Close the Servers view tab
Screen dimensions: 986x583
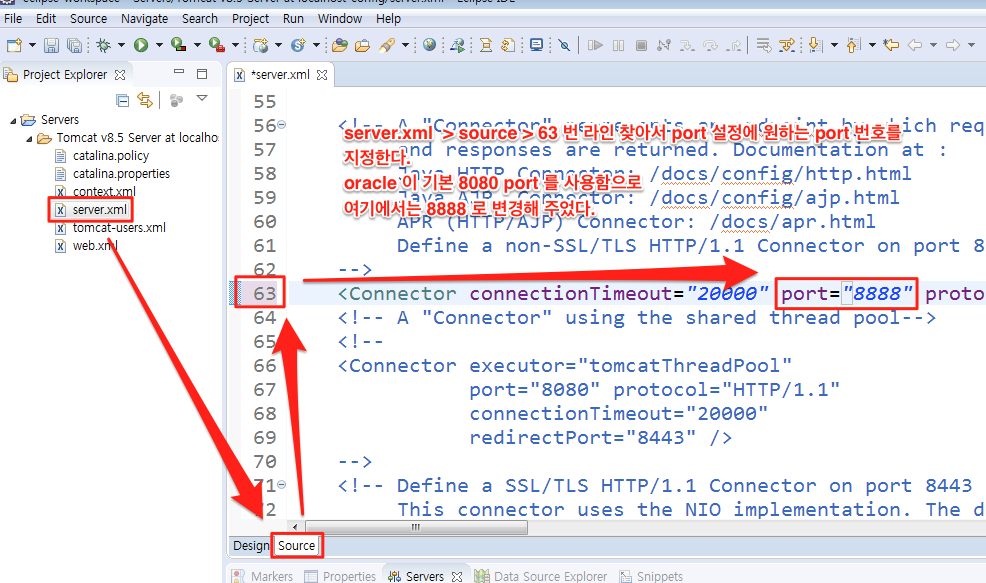click(x=457, y=576)
